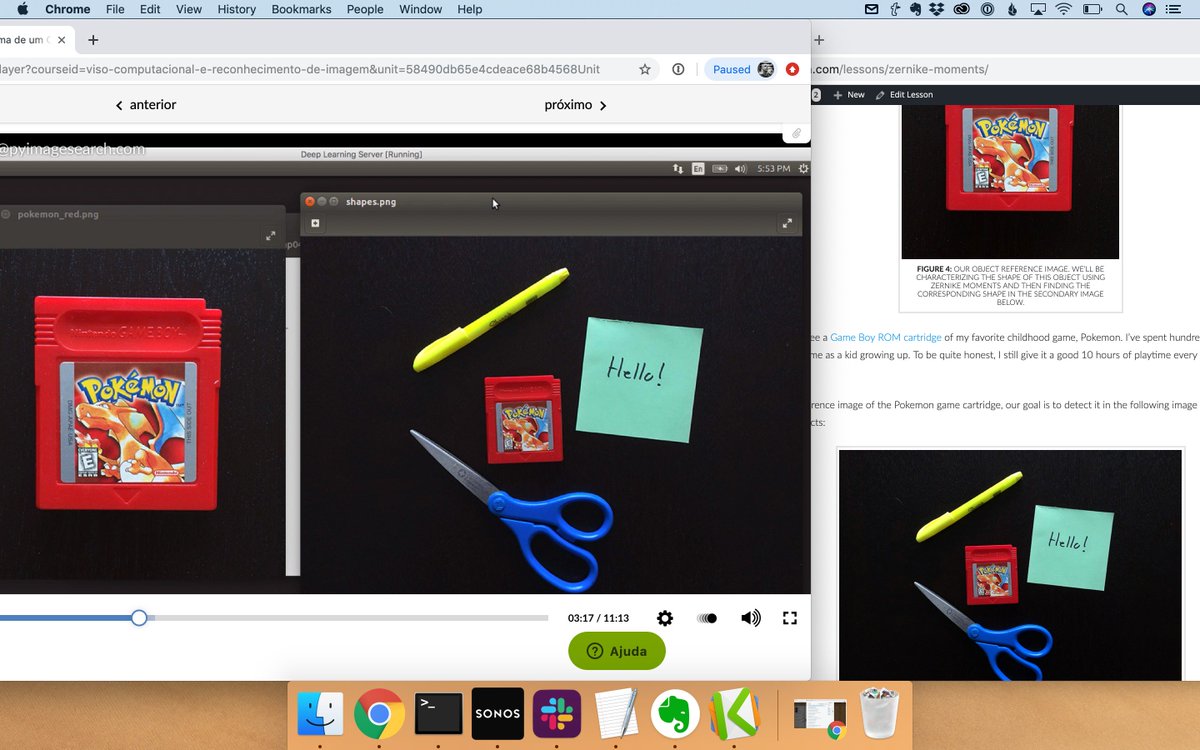
Task: Click the flame menu bar icon
Action: tap(1012, 9)
